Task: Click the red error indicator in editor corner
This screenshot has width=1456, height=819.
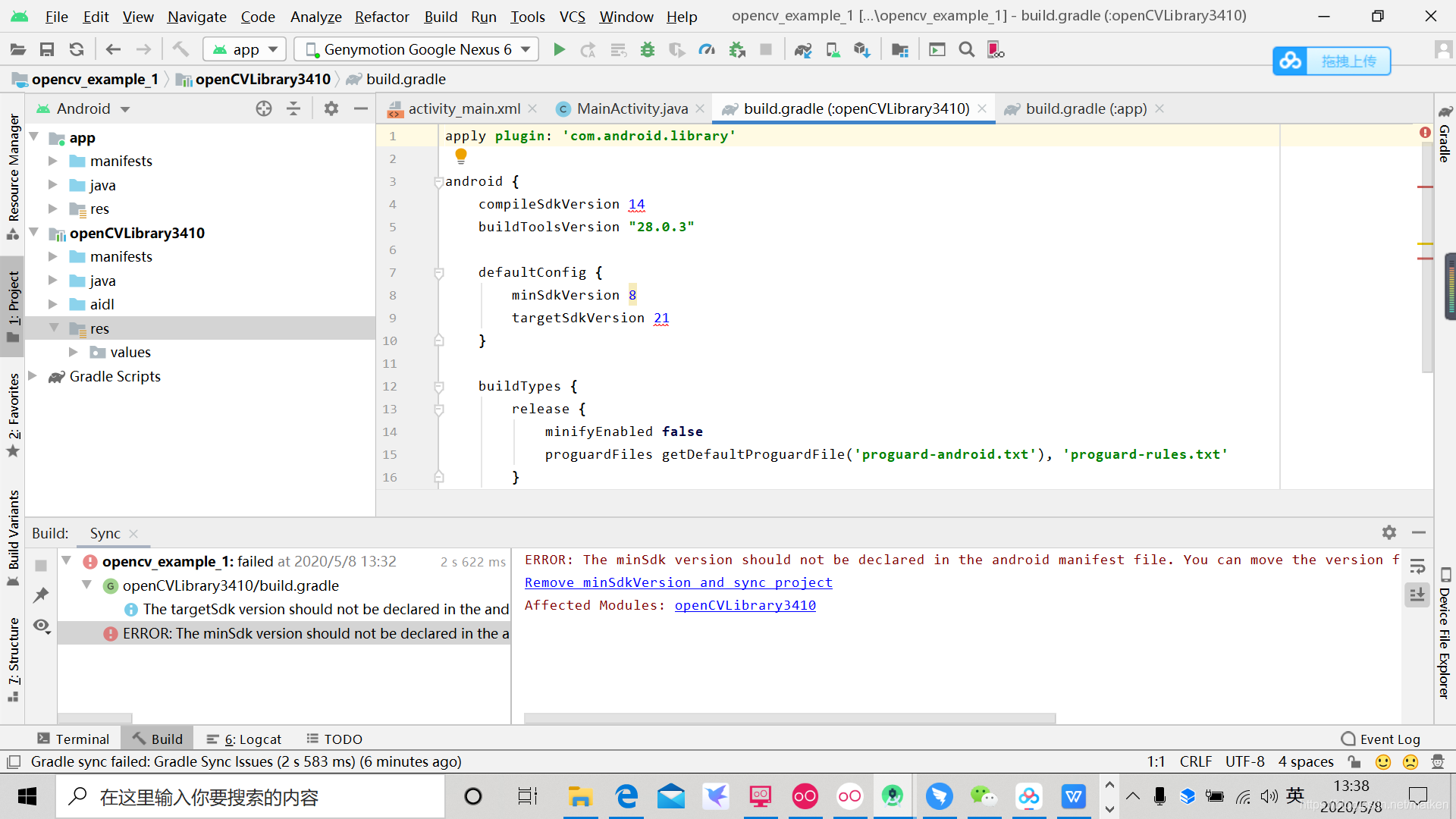Action: (x=1425, y=133)
